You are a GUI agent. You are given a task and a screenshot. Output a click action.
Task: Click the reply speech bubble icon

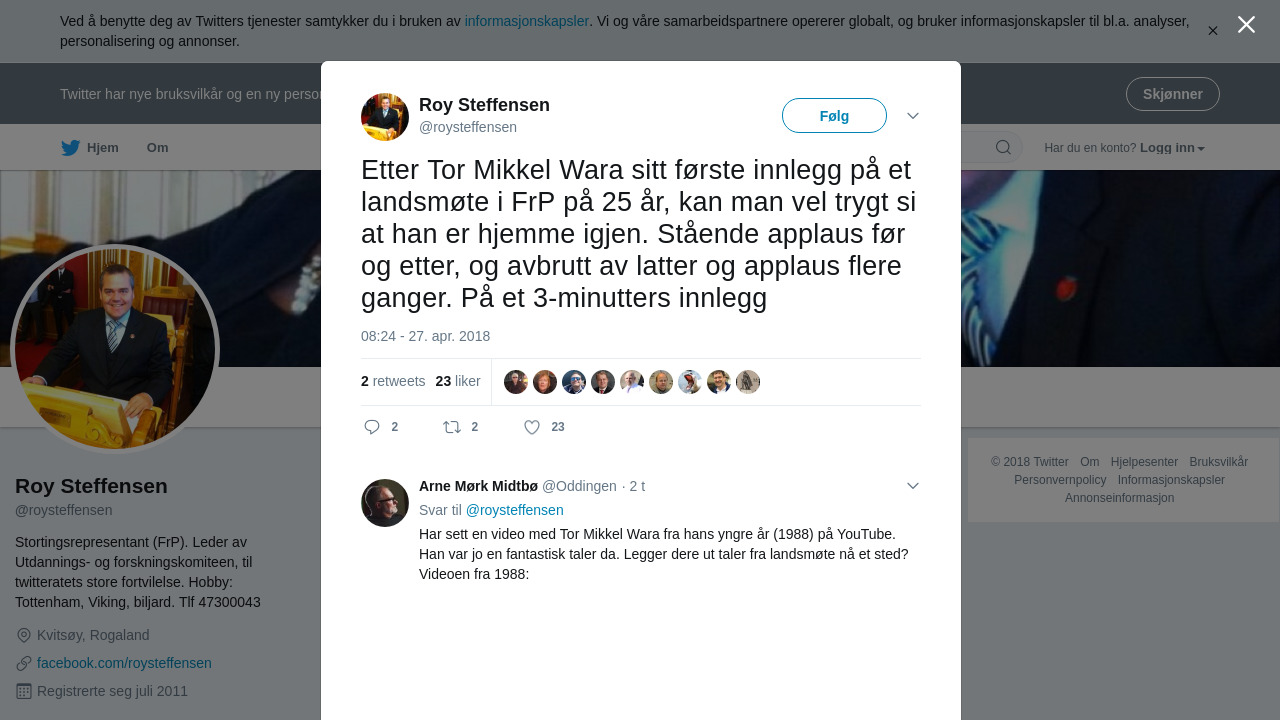point(372,427)
